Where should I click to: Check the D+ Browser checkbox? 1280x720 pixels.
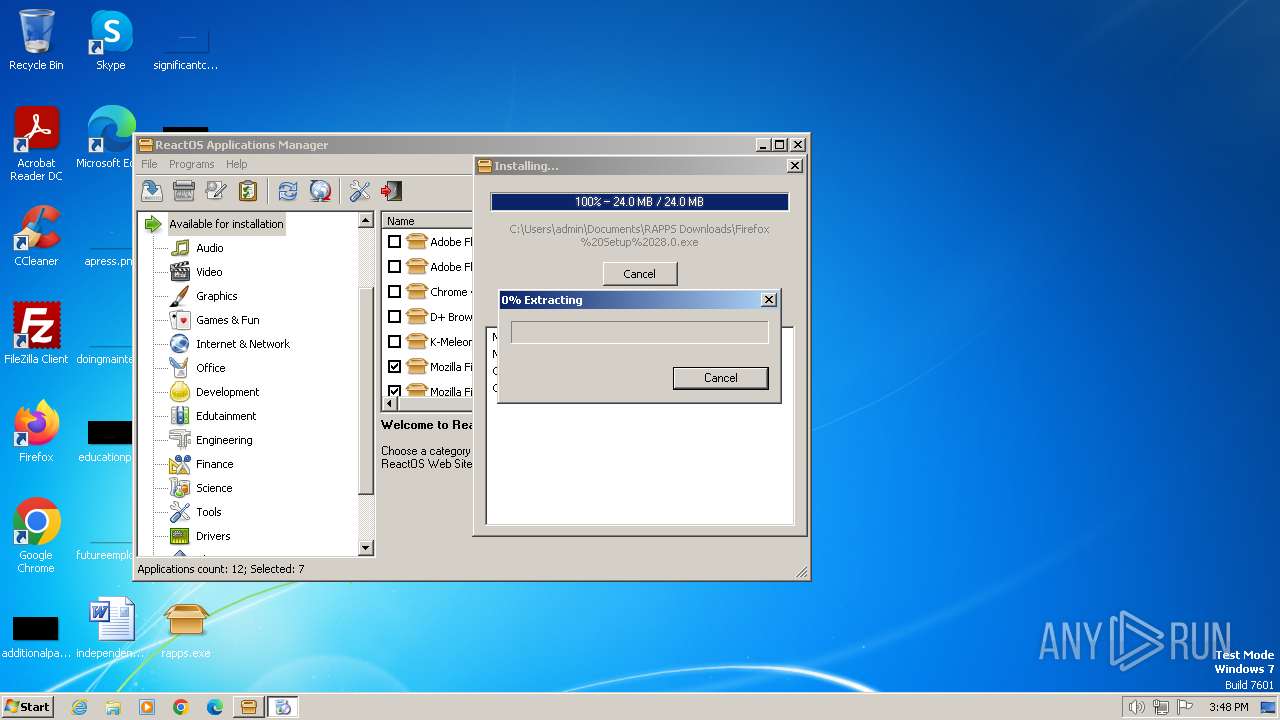point(394,317)
